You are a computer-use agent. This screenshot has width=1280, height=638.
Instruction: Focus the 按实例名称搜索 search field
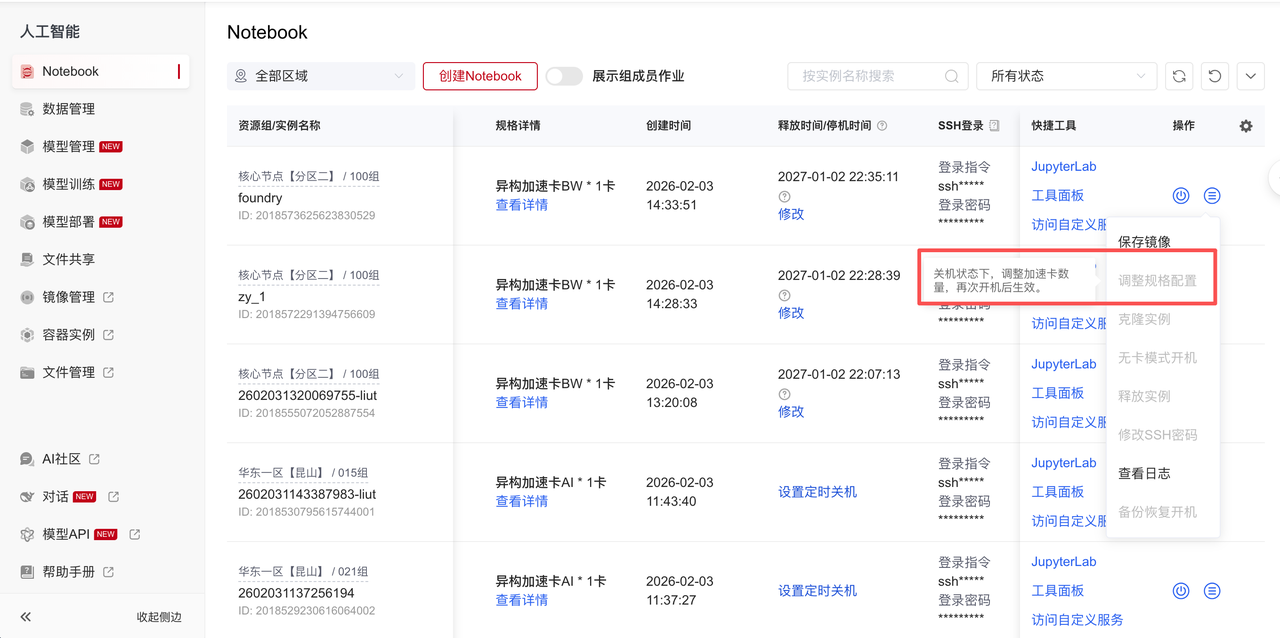[x=865, y=76]
